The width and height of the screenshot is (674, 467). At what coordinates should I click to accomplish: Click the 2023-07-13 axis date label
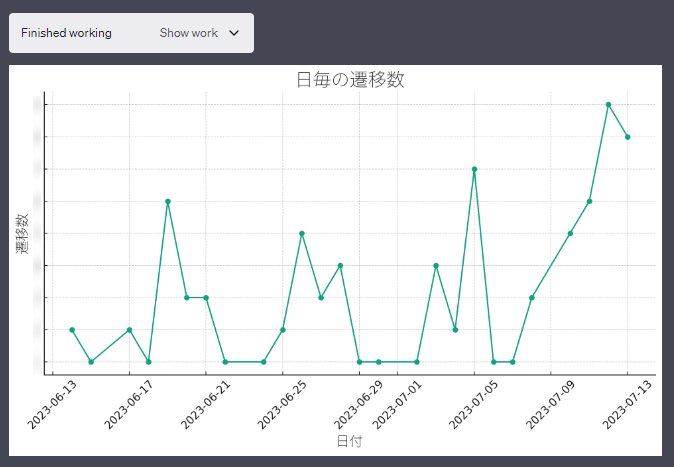click(627, 405)
